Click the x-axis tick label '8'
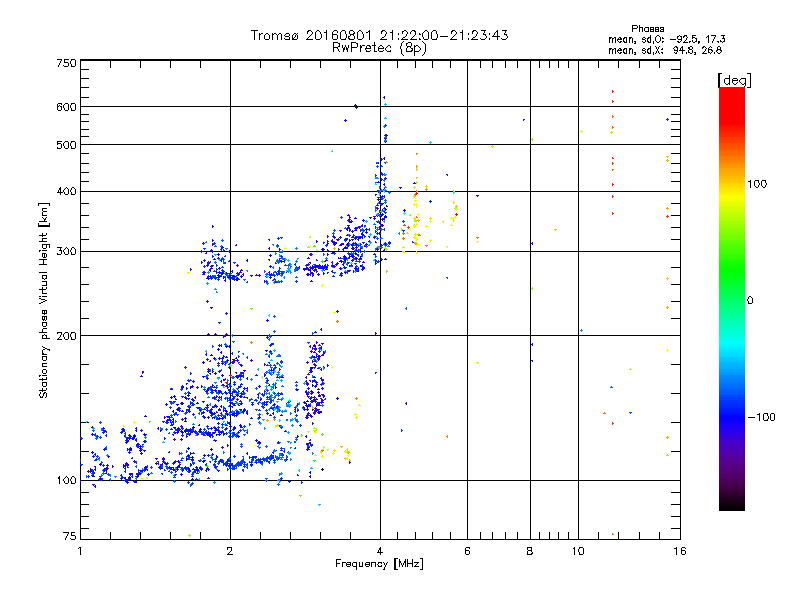This screenshot has width=800, height=600. click(x=530, y=551)
